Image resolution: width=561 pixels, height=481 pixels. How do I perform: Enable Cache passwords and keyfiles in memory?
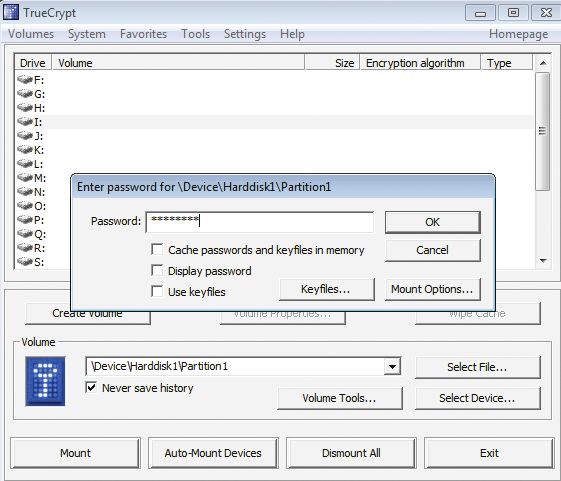tap(157, 249)
